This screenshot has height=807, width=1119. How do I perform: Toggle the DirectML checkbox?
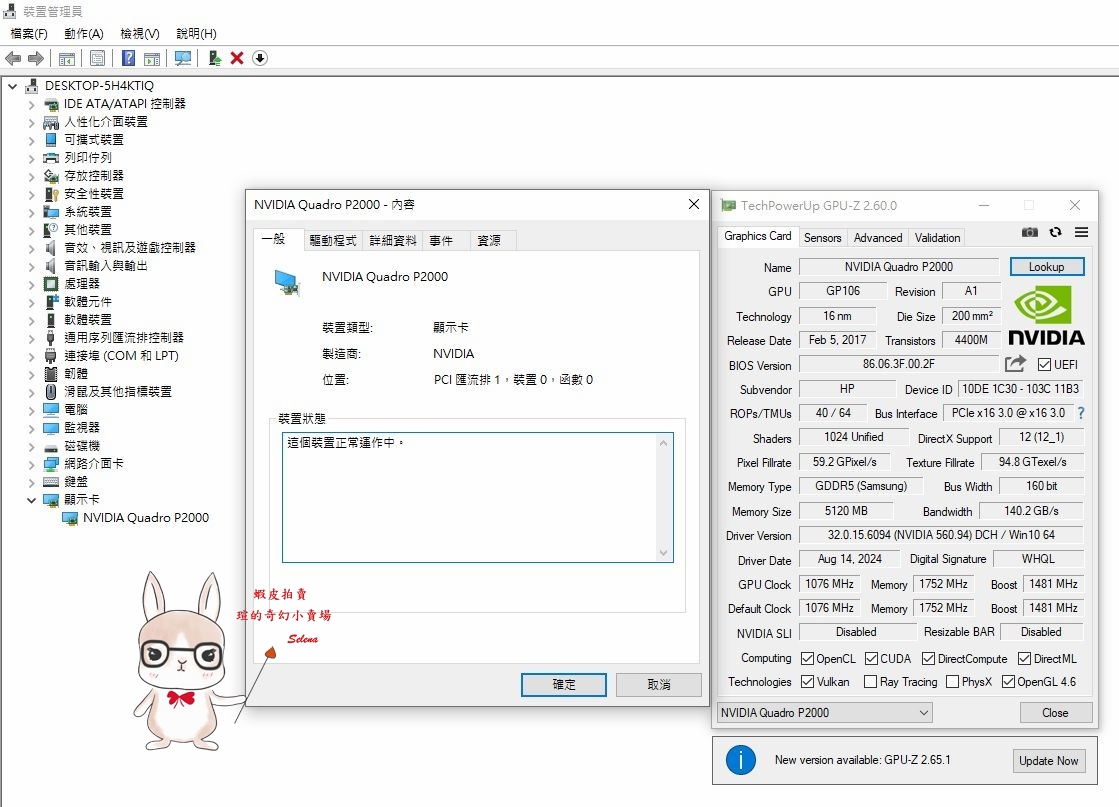(x=1024, y=659)
